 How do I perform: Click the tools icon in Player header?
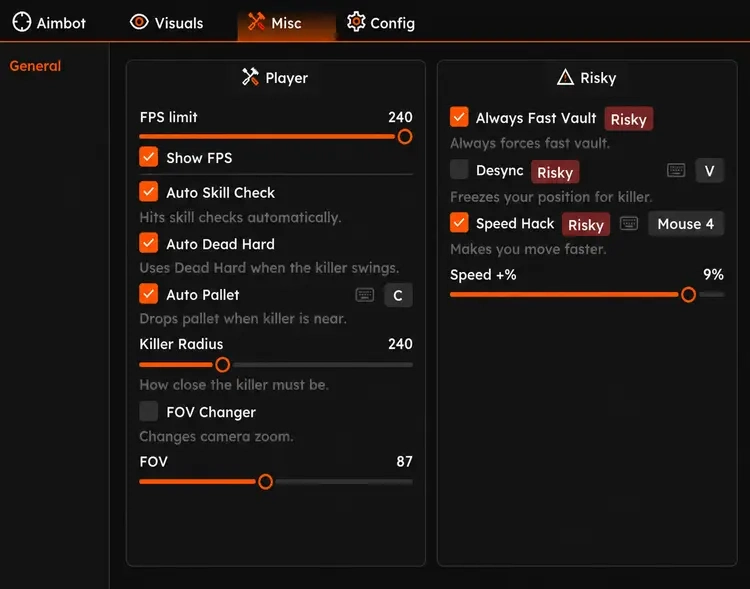coord(250,77)
